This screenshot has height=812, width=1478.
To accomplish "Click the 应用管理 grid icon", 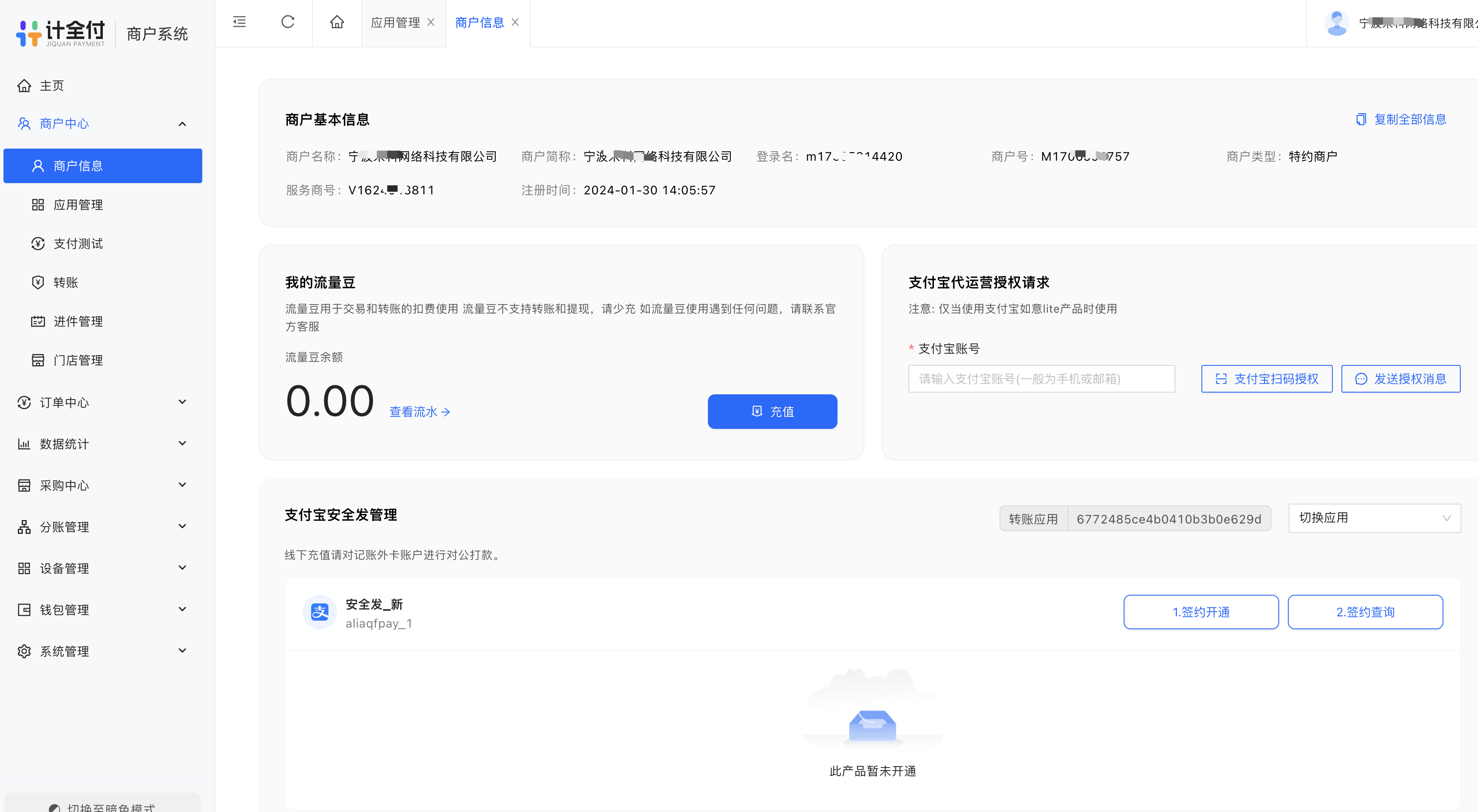I will click(x=38, y=205).
